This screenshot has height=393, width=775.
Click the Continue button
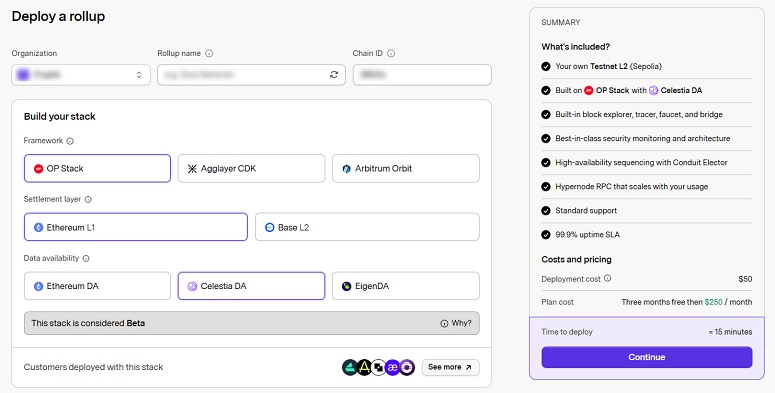647,357
